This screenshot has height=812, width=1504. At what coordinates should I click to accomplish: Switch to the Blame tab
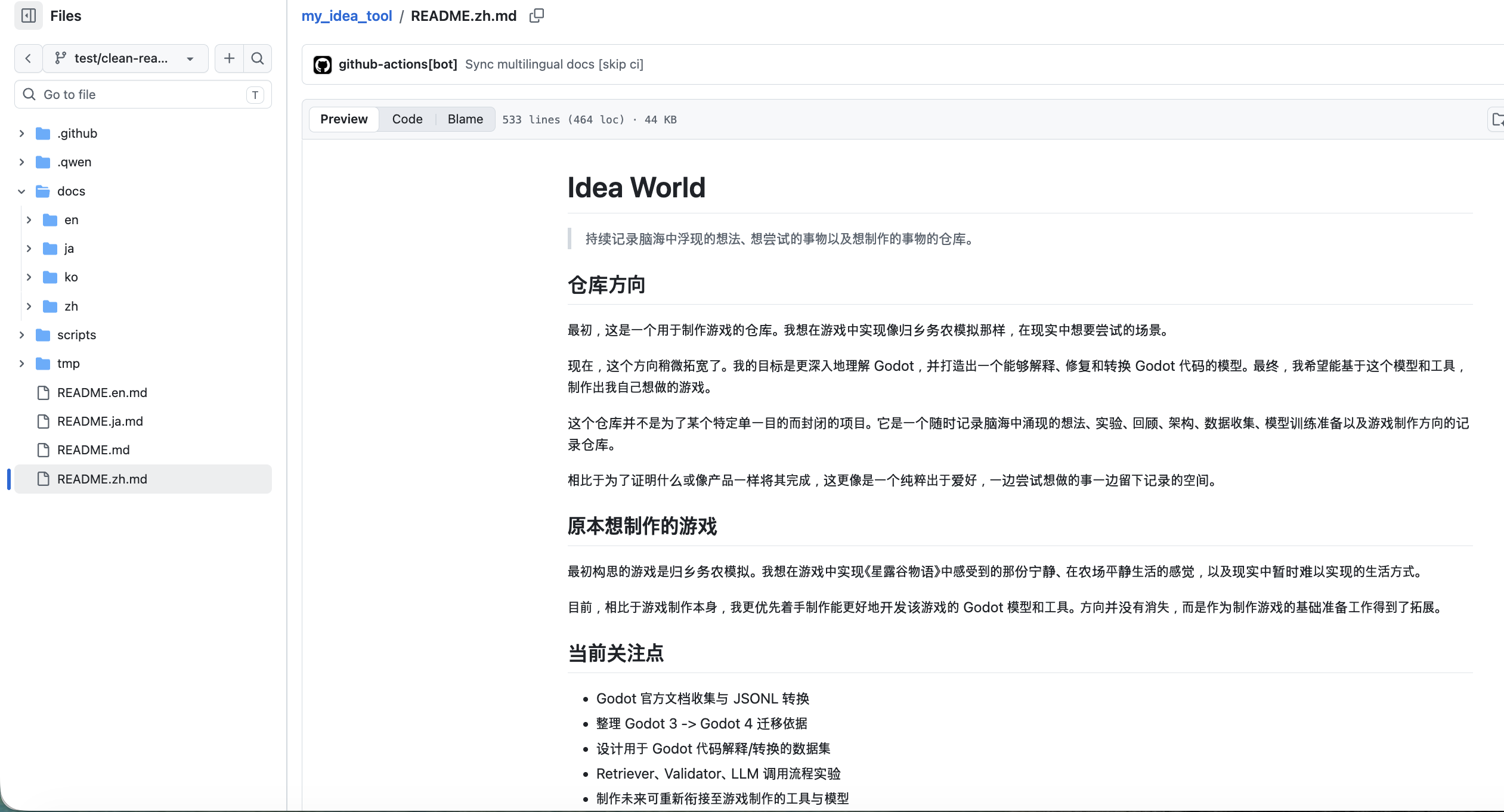[x=465, y=119]
